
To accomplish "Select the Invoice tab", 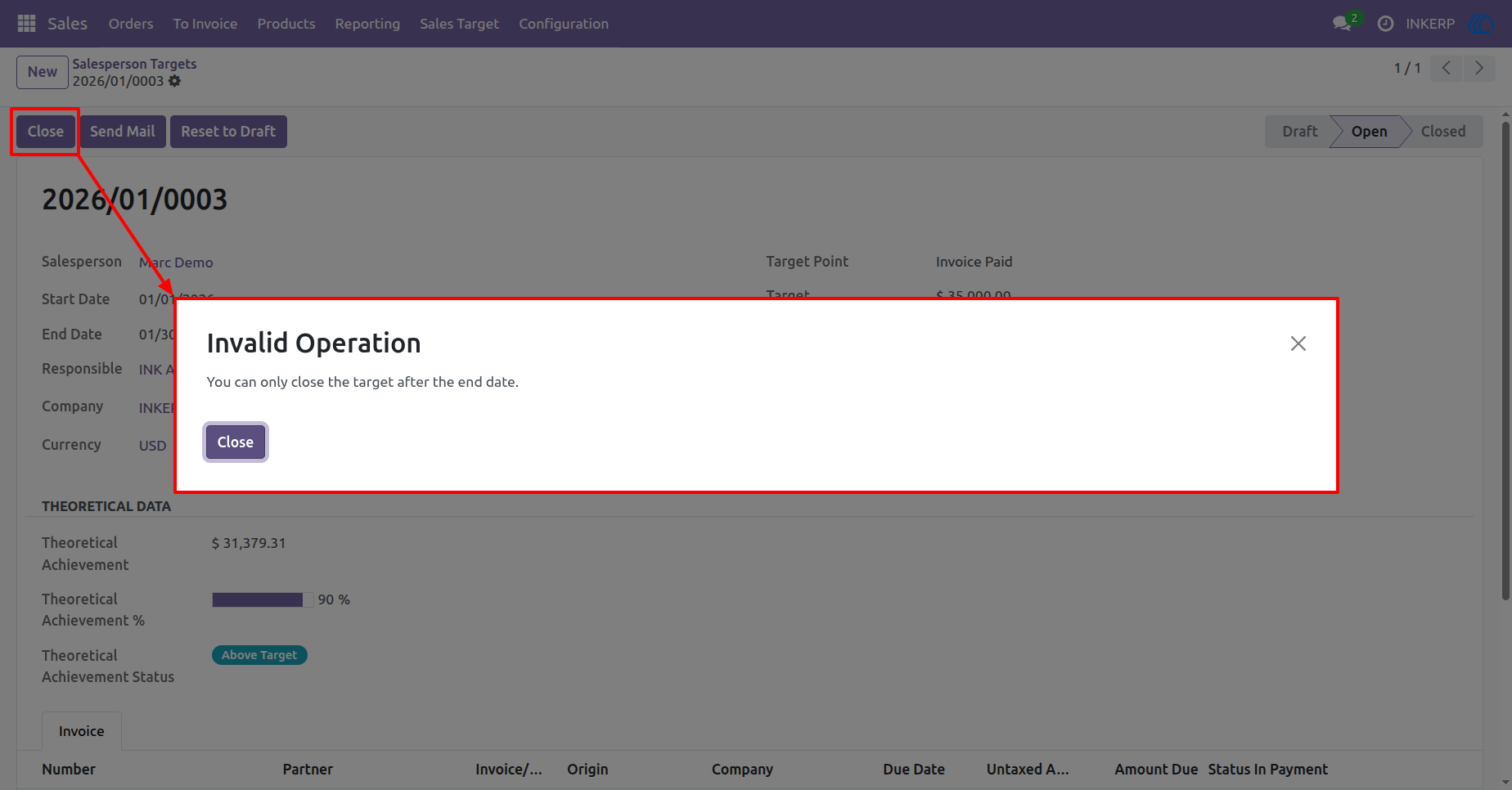I will pos(82,731).
